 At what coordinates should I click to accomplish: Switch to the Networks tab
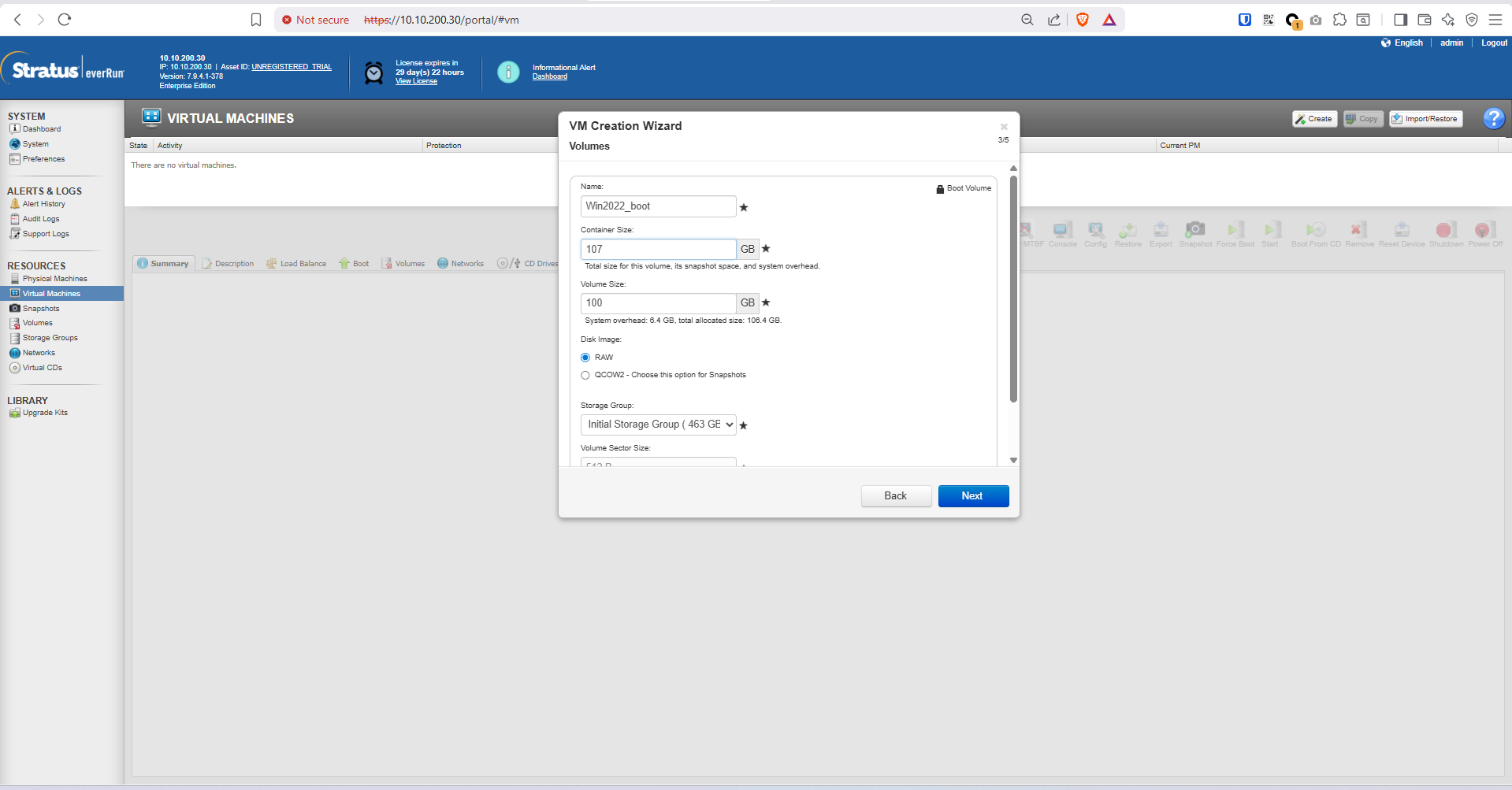pyautogui.click(x=466, y=264)
